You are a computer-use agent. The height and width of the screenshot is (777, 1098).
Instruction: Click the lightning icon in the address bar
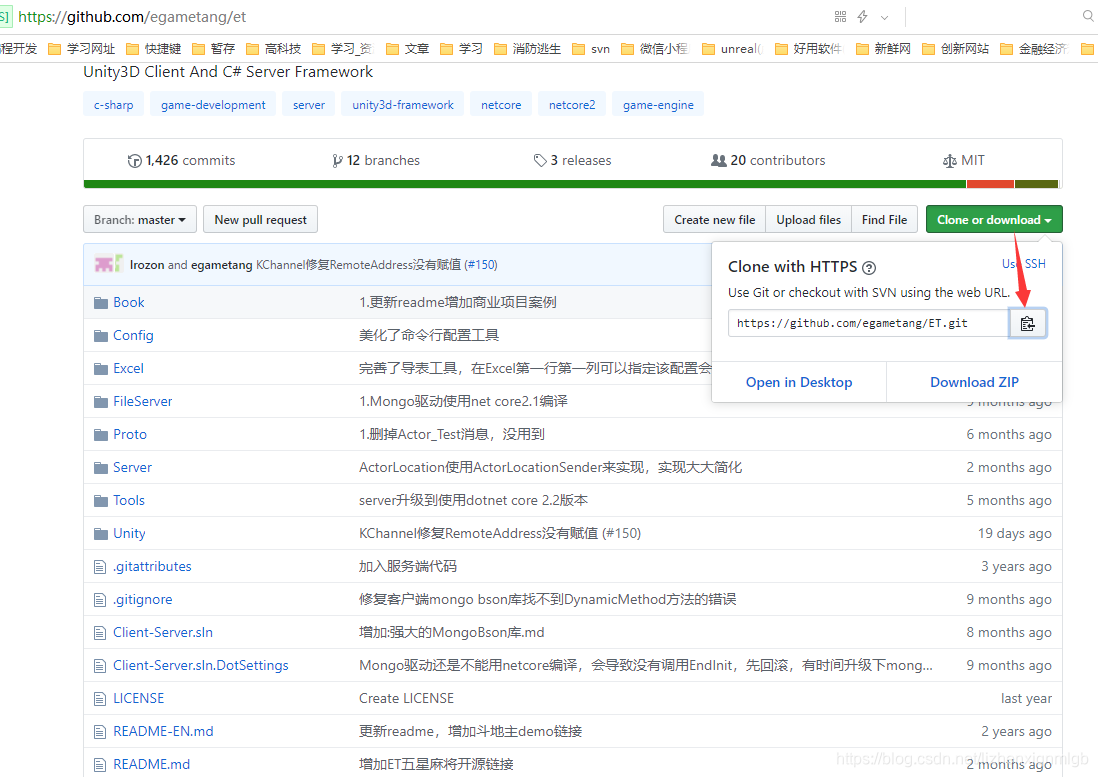point(862,16)
